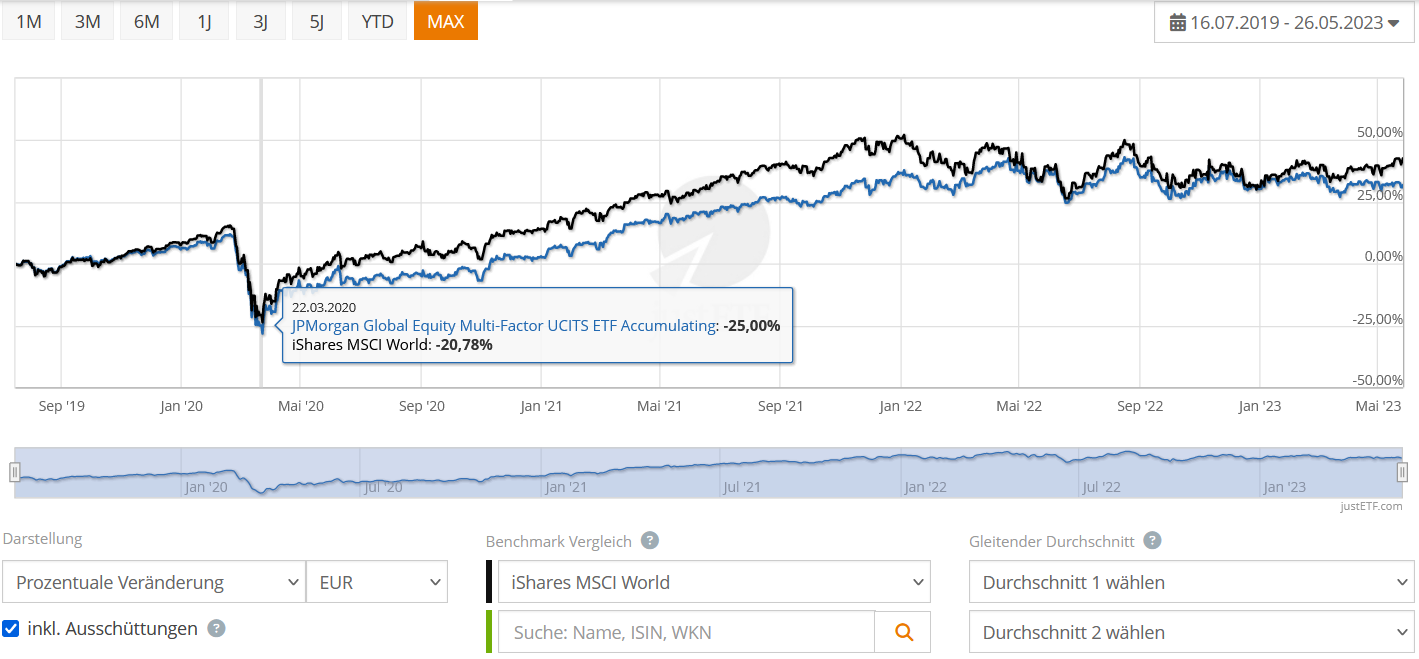Expand the iShares MSCI World benchmark dropdown
The width and height of the screenshot is (1419, 659).
click(x=714, y=582)
